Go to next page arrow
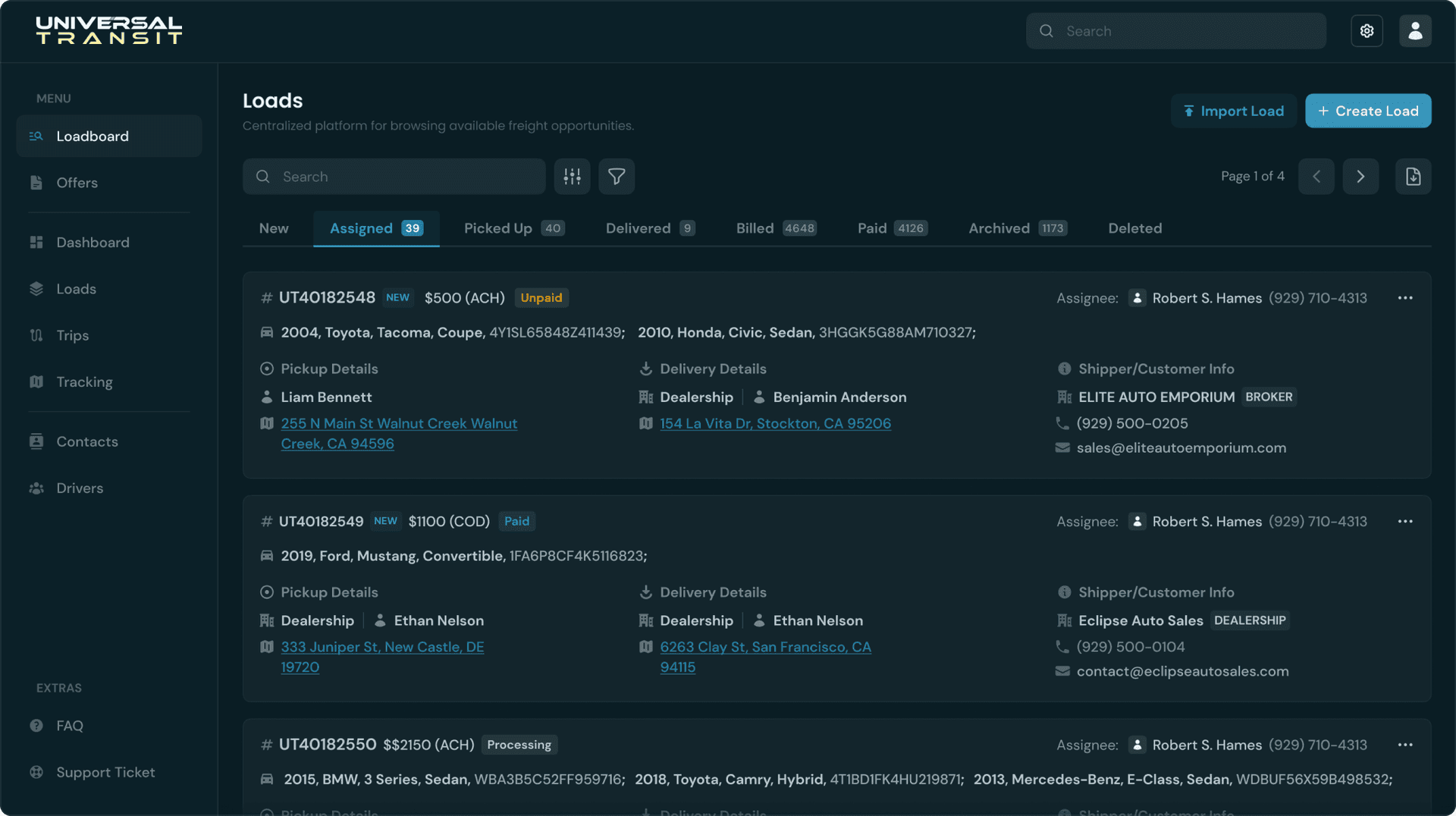1456x816 pixels. (x=1360, y=177)
